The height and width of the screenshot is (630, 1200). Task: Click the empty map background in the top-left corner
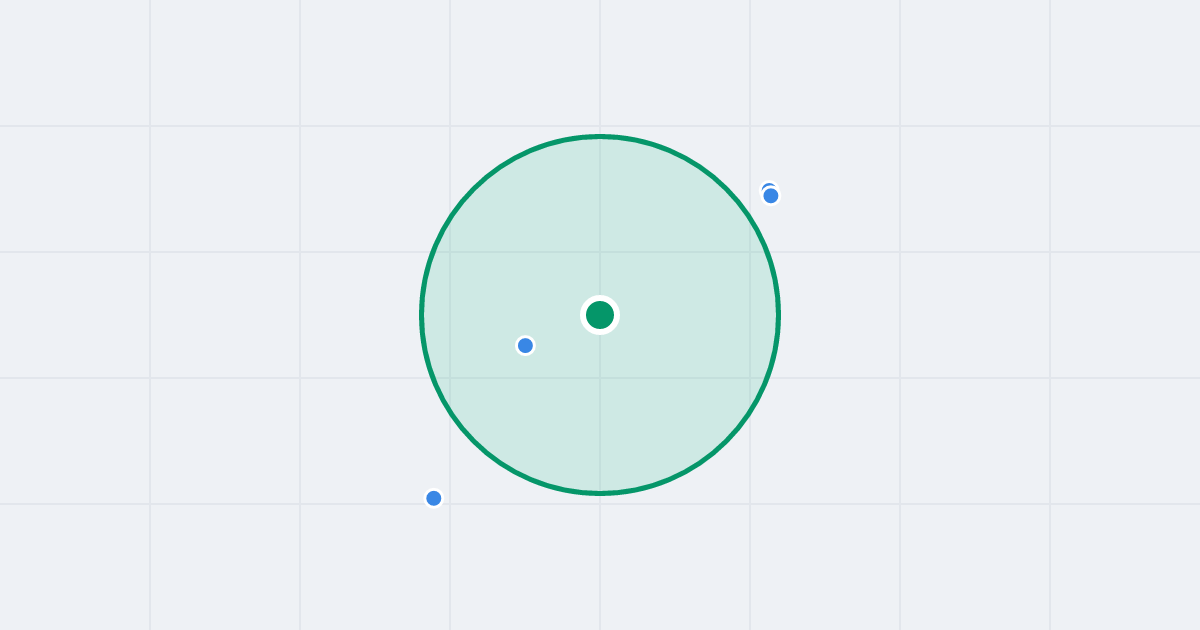pos(70,60)
